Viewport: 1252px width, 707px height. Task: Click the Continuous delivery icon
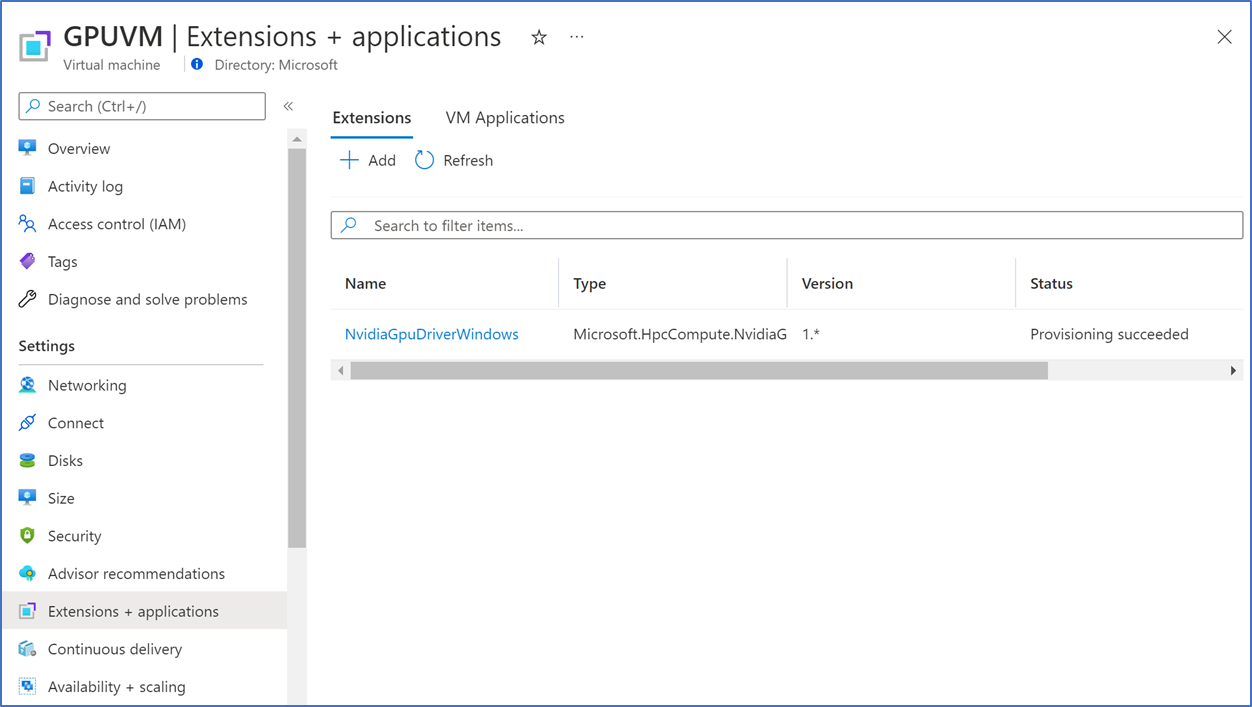click(x=28, y=649)
